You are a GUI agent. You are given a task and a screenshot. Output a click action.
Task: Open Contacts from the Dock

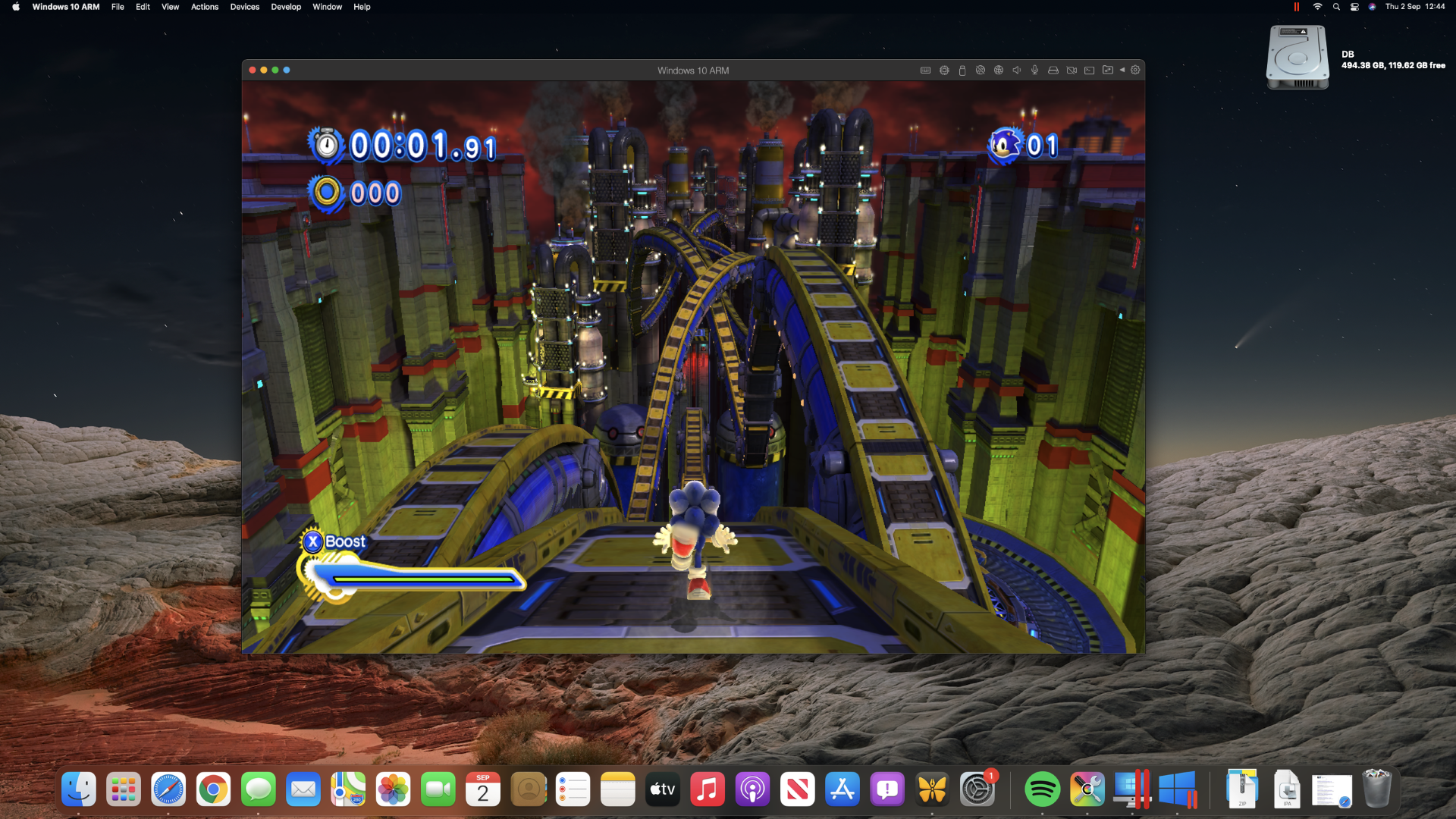click(528, 789)
